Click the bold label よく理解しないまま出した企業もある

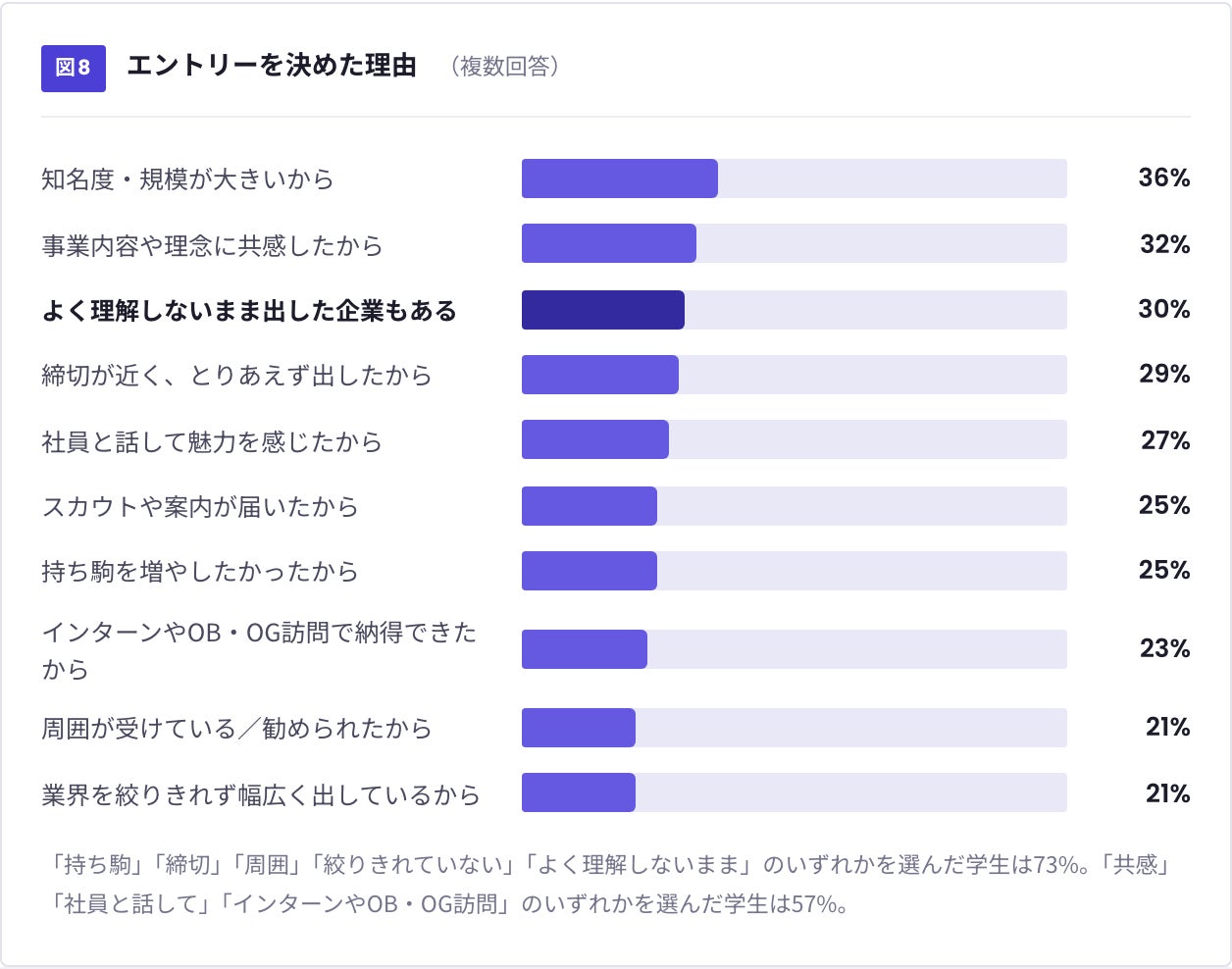coord(249,311)
